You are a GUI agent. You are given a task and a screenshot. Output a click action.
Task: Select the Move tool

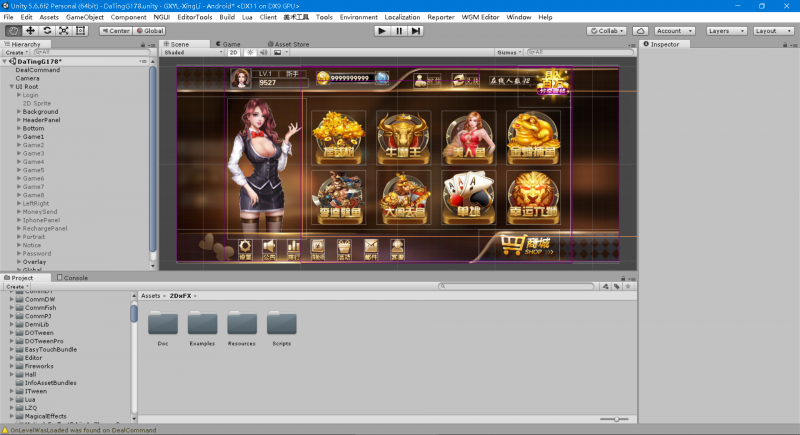click(x=30, y=31)
